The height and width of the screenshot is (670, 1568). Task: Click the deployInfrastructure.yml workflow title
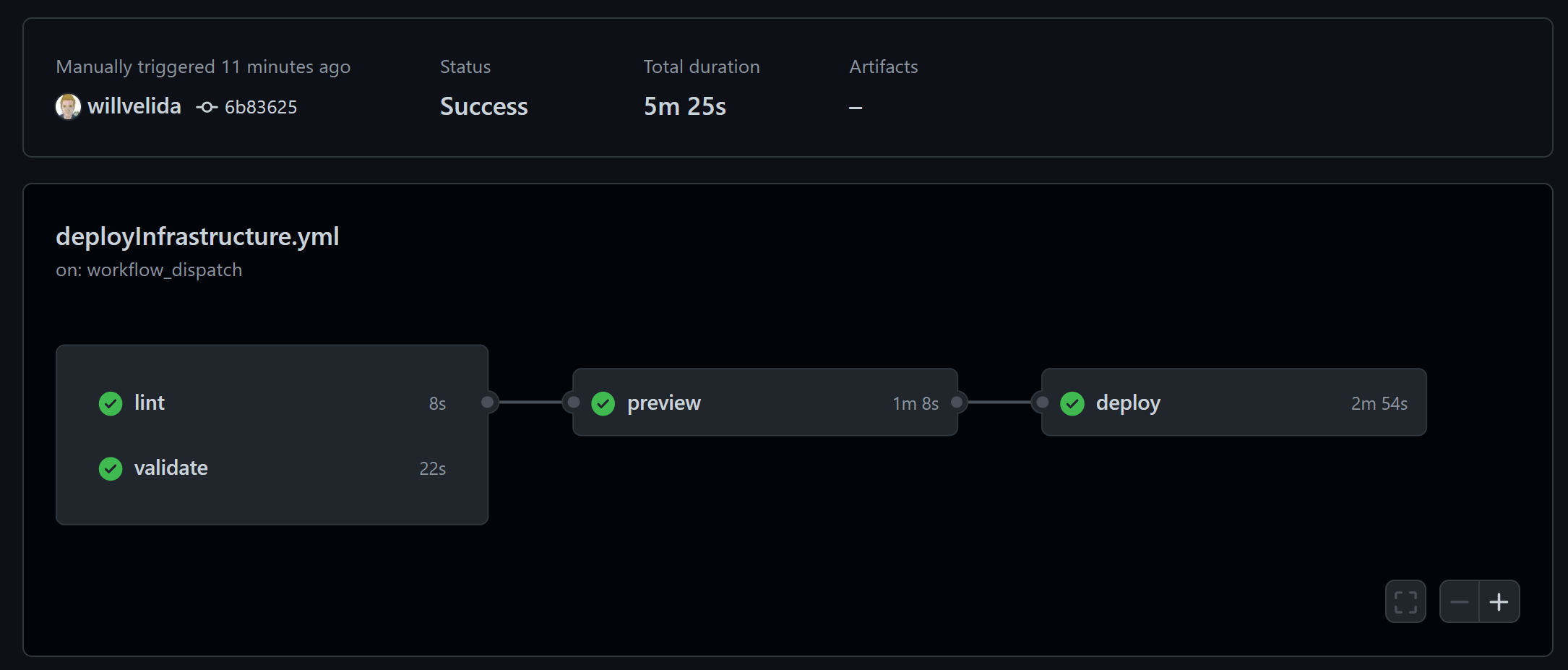(197, 236)
